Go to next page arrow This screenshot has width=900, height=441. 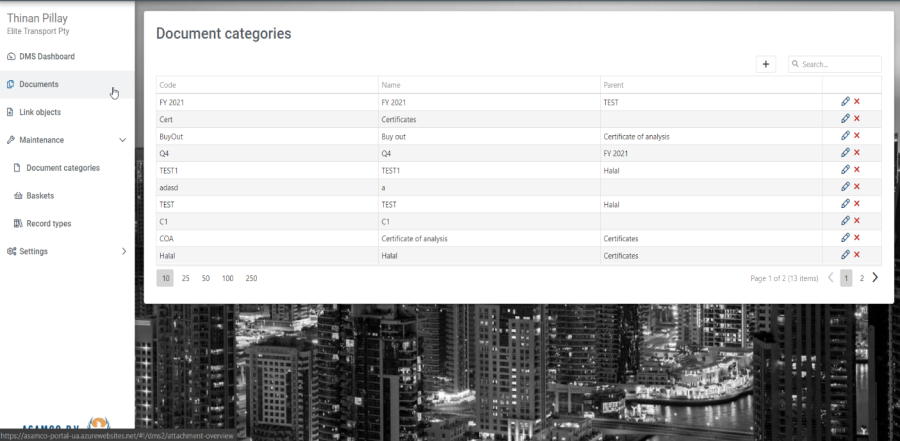875,278
